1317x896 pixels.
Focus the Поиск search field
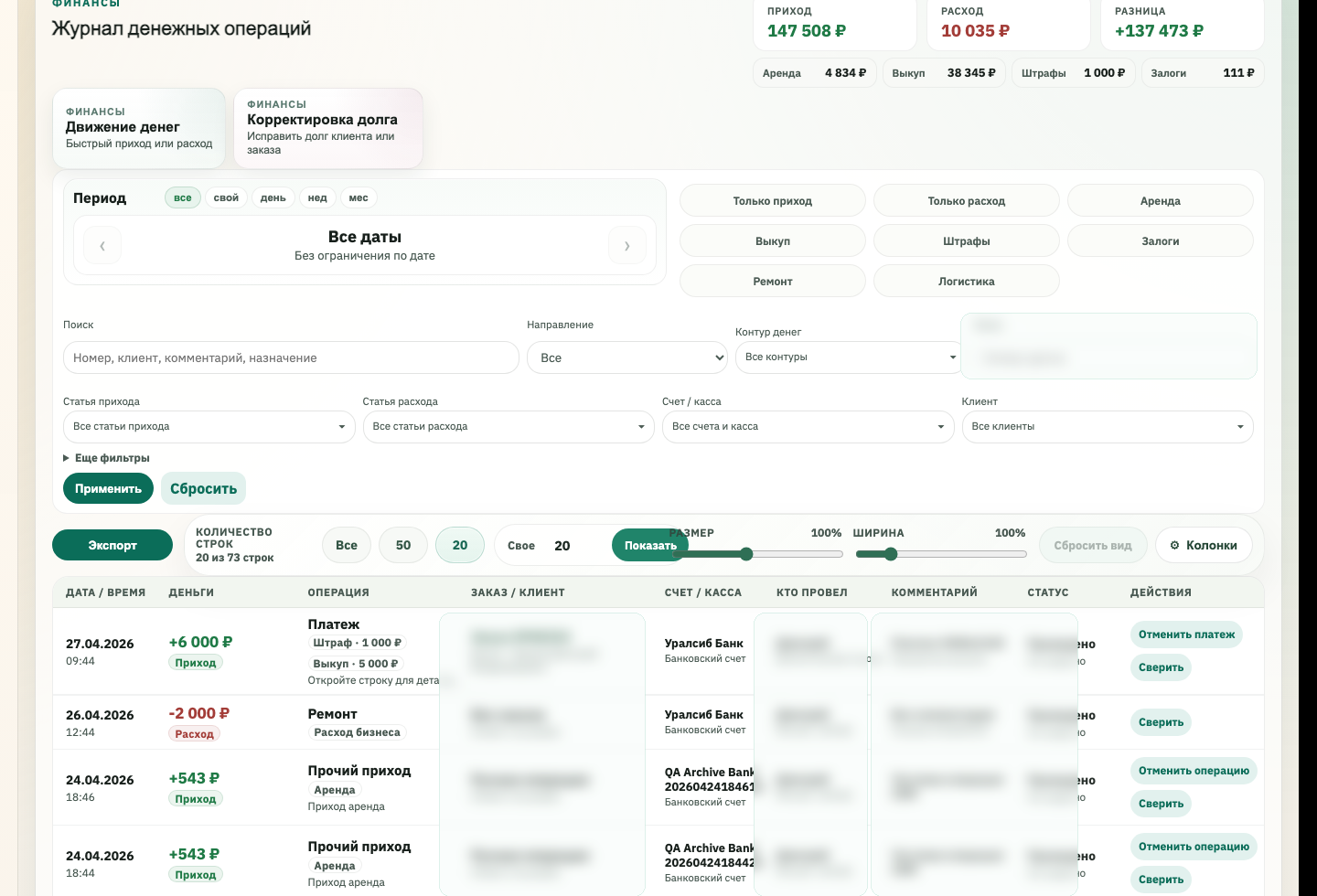coord(291,357)
